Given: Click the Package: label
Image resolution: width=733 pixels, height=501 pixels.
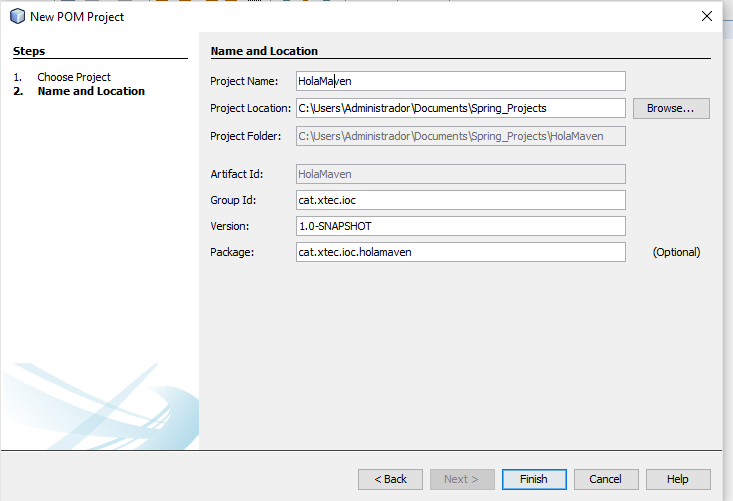Looking at the screenshot, I should coord(232,252).
